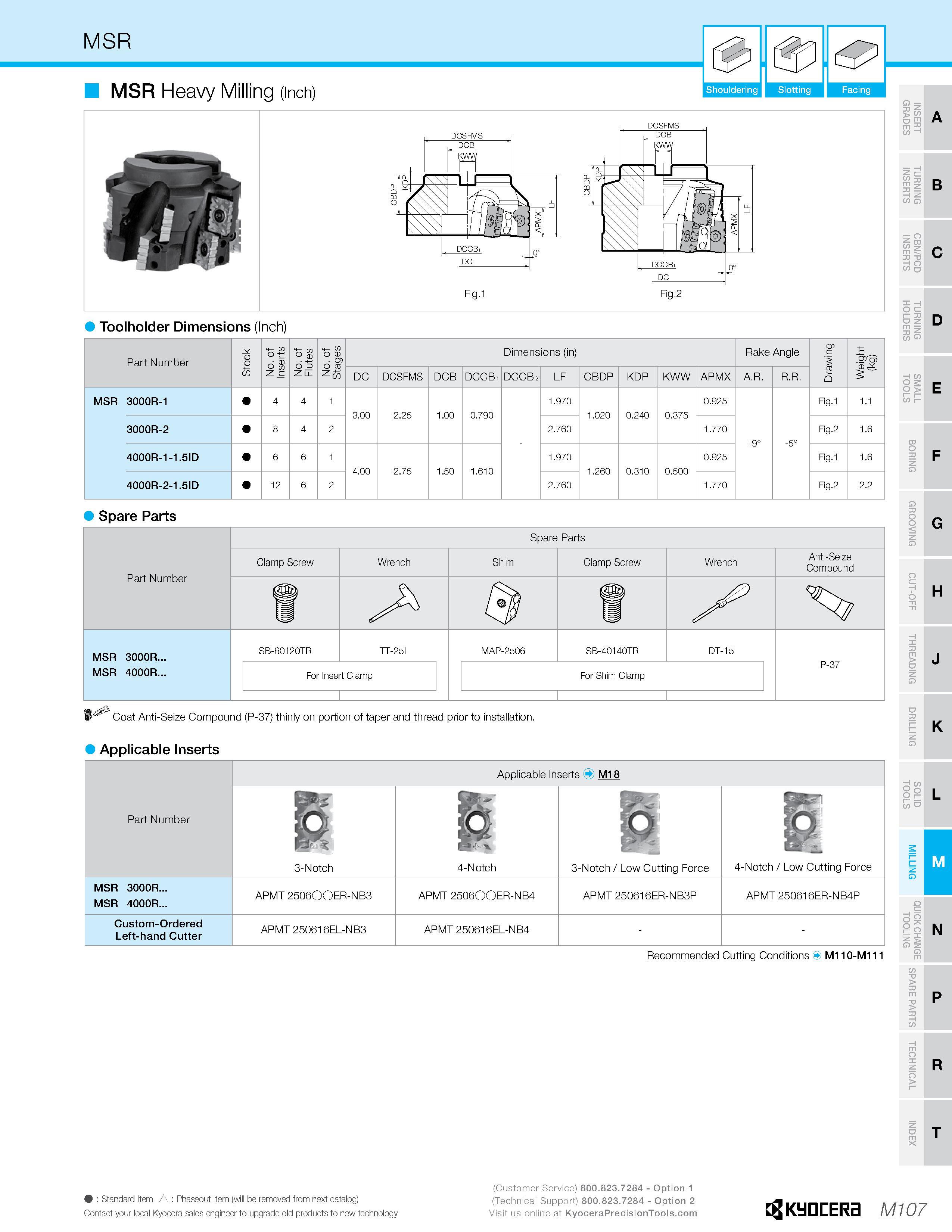
Task: Click the 3-Notch insert image
Action: click(x=314, y=822)
